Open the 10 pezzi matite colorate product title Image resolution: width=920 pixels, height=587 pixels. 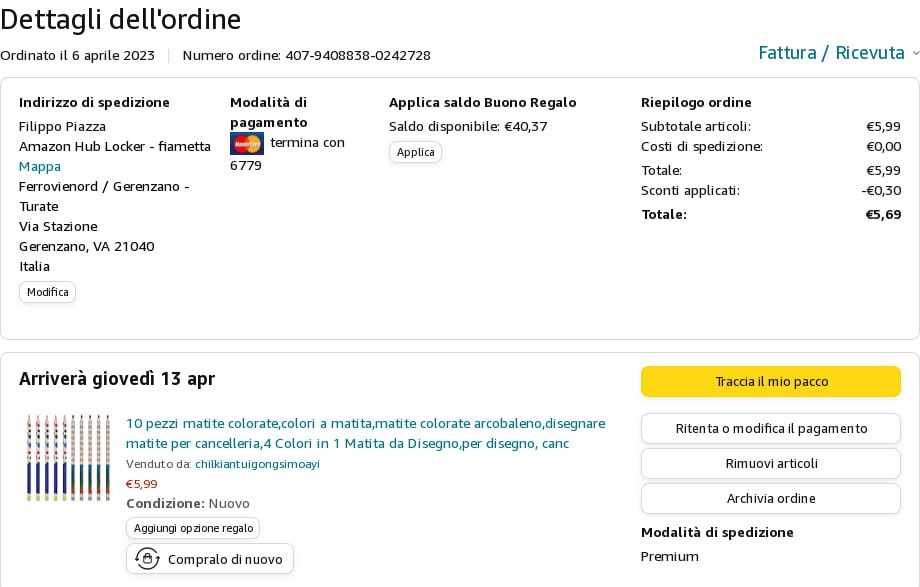point(365,432)
